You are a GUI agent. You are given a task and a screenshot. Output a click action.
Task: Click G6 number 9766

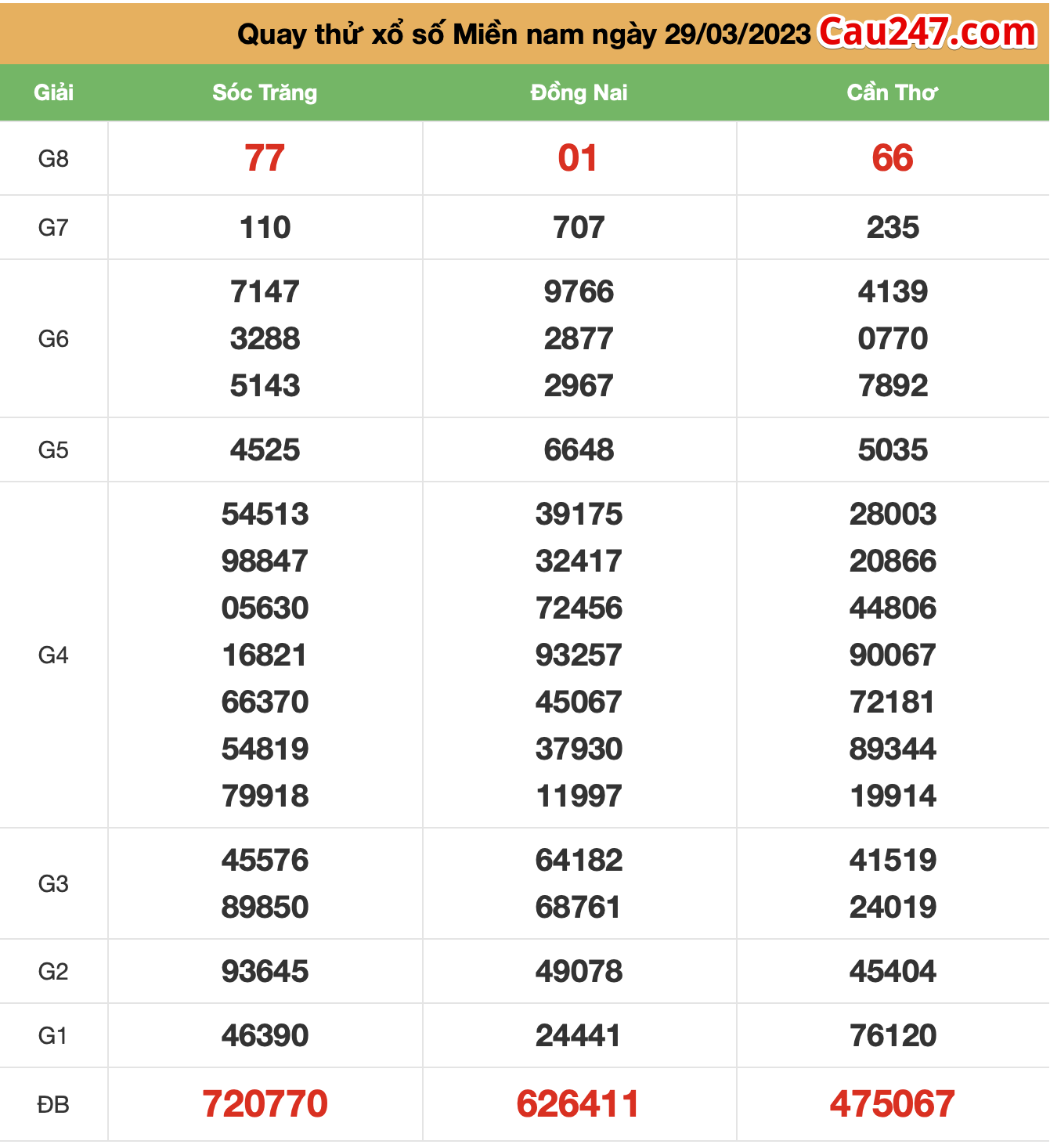tap(579, 292)
